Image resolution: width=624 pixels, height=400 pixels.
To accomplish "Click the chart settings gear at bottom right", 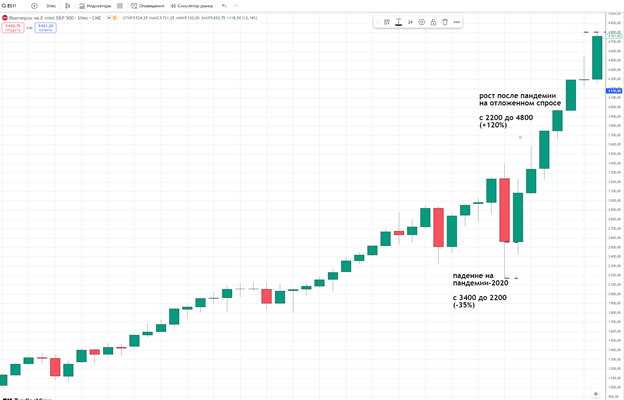I will click(596, 394).
